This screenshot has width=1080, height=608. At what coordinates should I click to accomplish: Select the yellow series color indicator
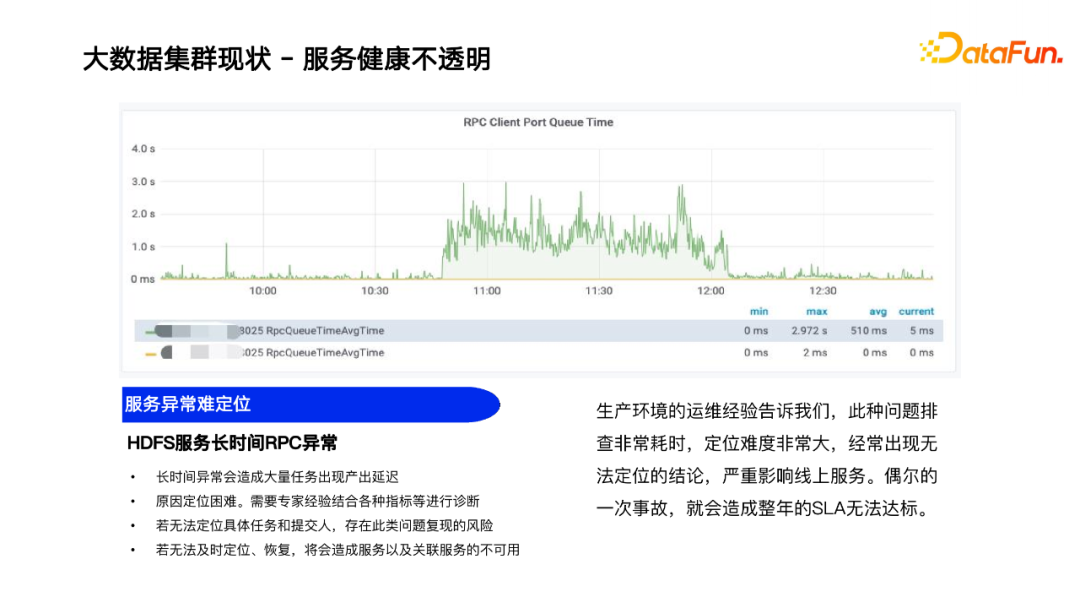tap(150, 352)
